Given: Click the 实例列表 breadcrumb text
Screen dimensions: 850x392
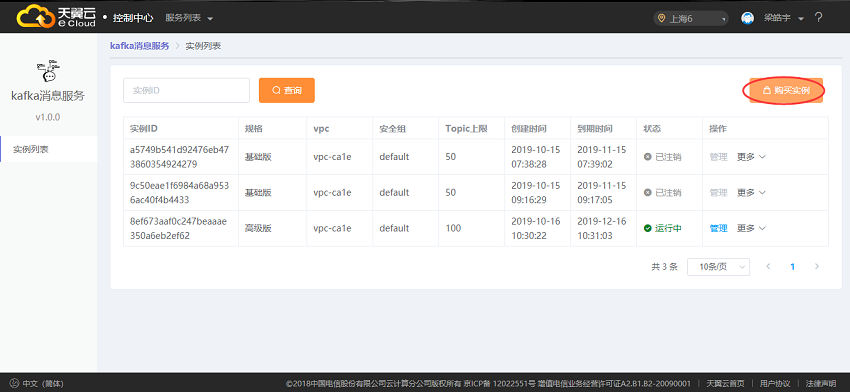Looking at the screenshot, I should [203, 46].
